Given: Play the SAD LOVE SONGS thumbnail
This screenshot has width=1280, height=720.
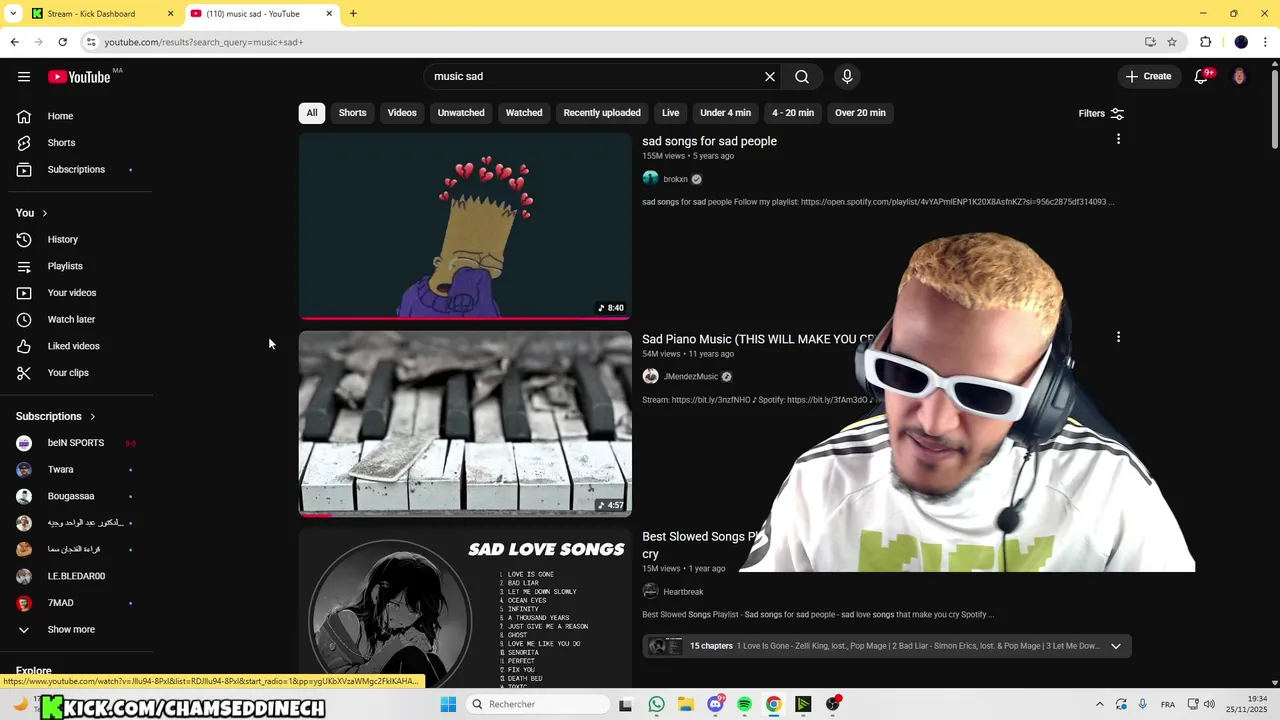Looking at the screenshot, I should [465, 608].
